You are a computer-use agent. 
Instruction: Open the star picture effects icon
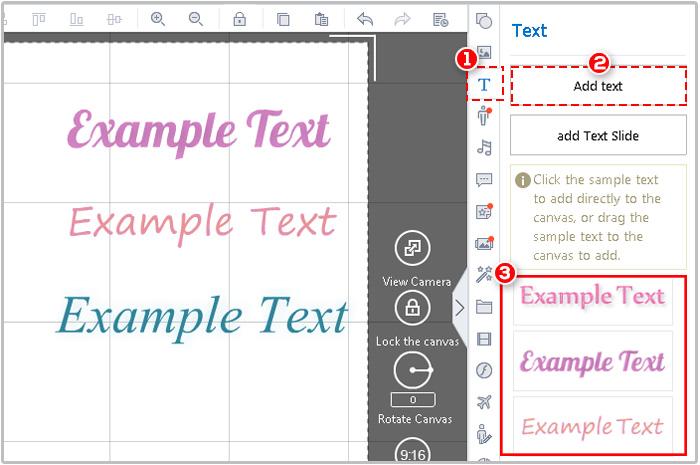click(484, 212)
